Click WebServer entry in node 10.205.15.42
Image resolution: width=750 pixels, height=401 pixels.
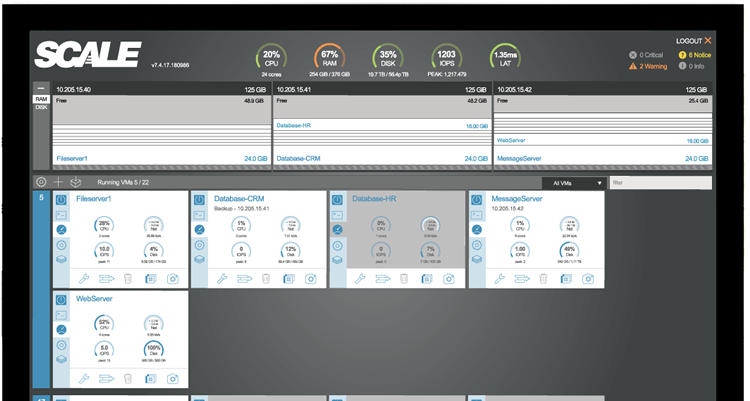coord(603,140)
